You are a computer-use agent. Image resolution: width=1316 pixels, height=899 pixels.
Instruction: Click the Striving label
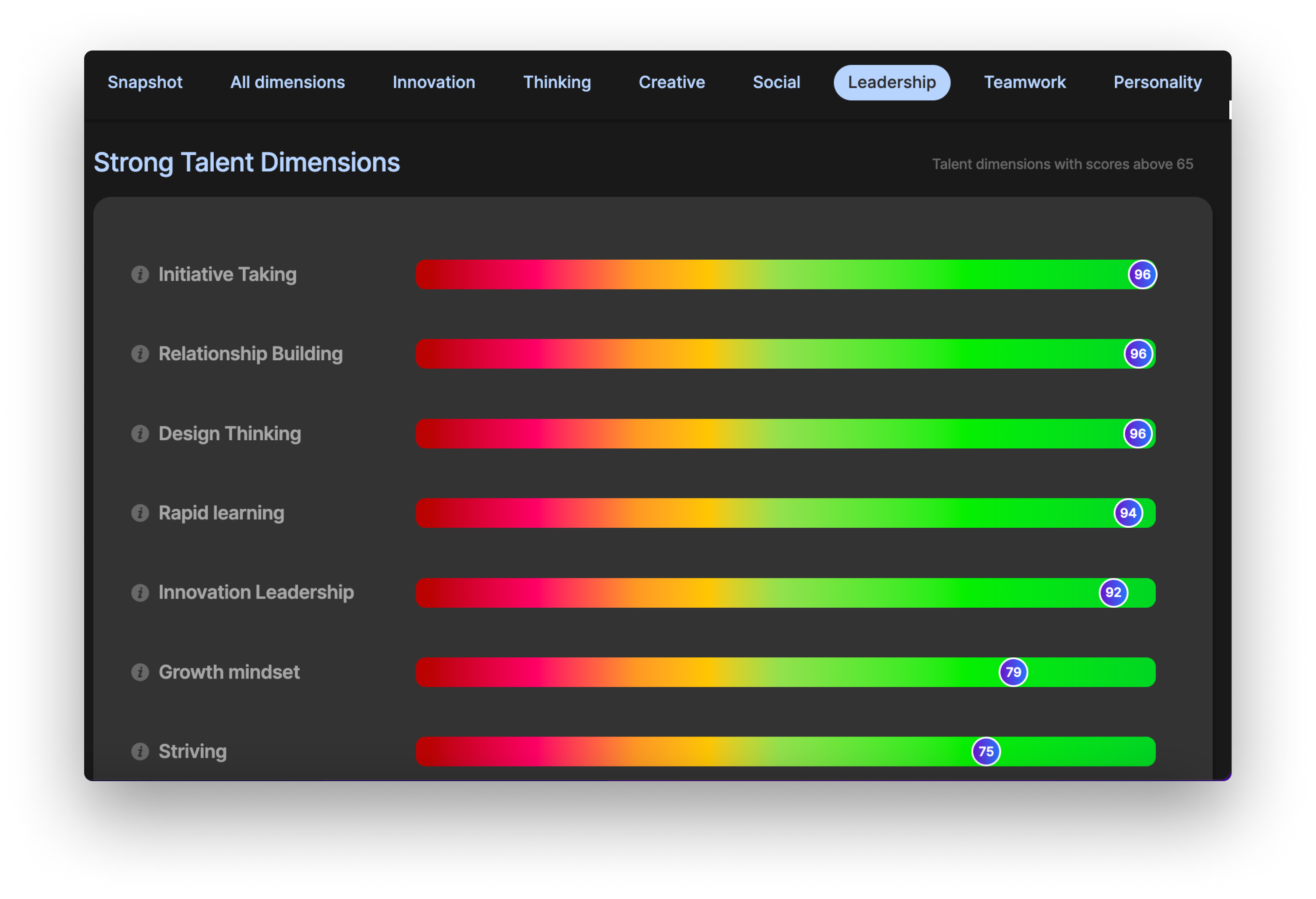coord(193,752)
